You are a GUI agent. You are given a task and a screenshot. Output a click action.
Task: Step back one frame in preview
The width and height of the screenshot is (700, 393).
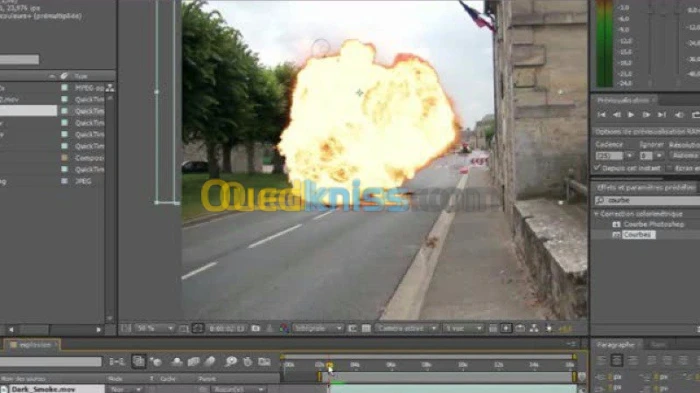click(617, 115)
